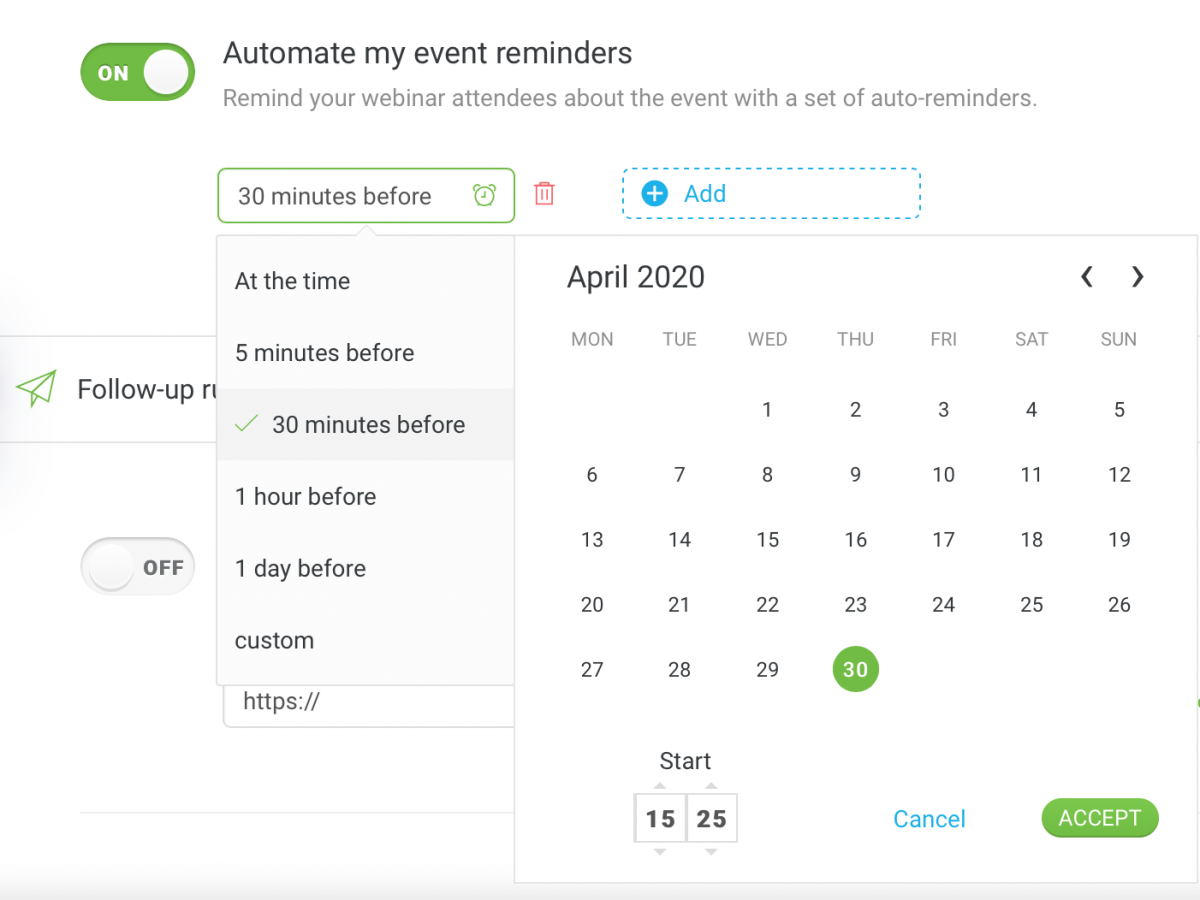Click the checkmark beside 30 minutes before
1200x900 pixels.
point(245,423)
